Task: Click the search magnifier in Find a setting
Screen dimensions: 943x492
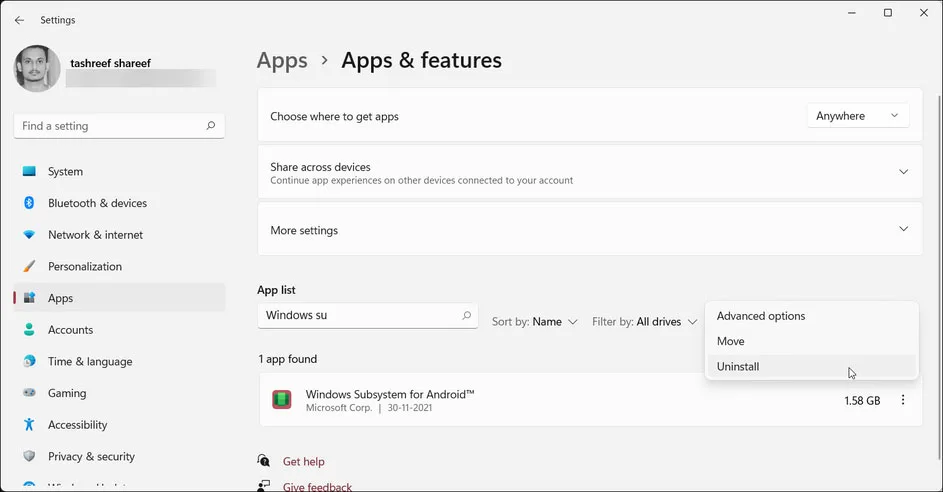Action: pyautogui.click(x=210, y=126)
